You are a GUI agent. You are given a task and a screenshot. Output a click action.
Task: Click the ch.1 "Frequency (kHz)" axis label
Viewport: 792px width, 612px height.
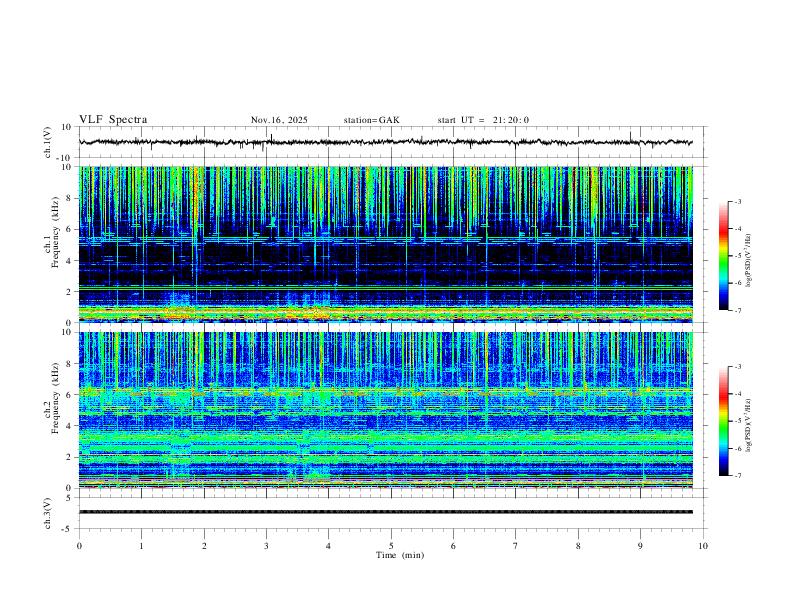[55, 233]
